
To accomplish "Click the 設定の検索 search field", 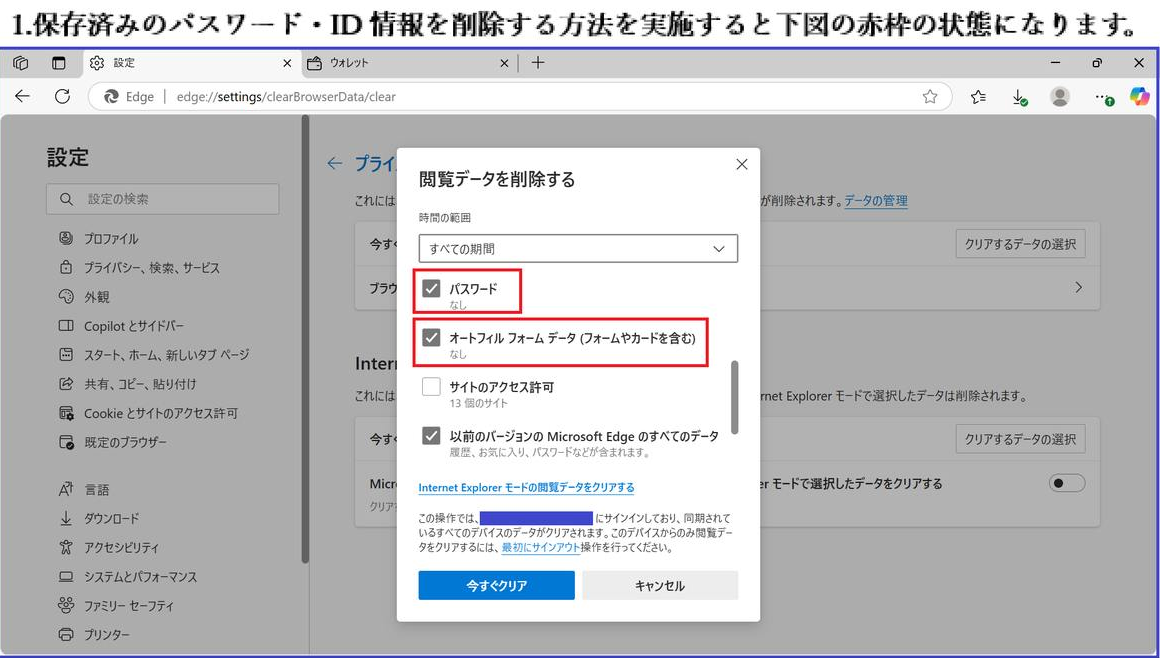I will [x=163, y=199].
